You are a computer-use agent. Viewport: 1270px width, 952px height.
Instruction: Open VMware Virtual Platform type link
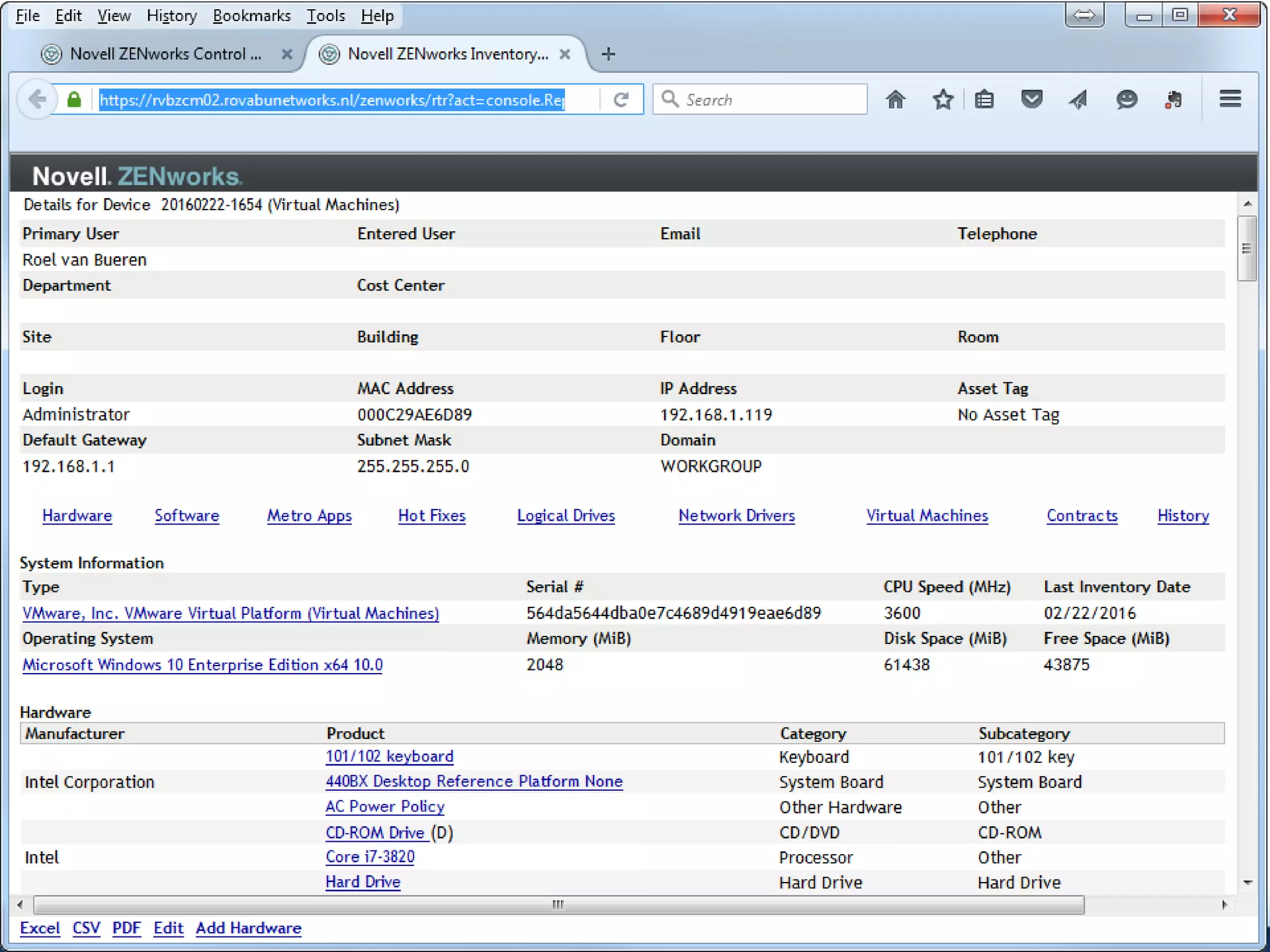point(231,613)
